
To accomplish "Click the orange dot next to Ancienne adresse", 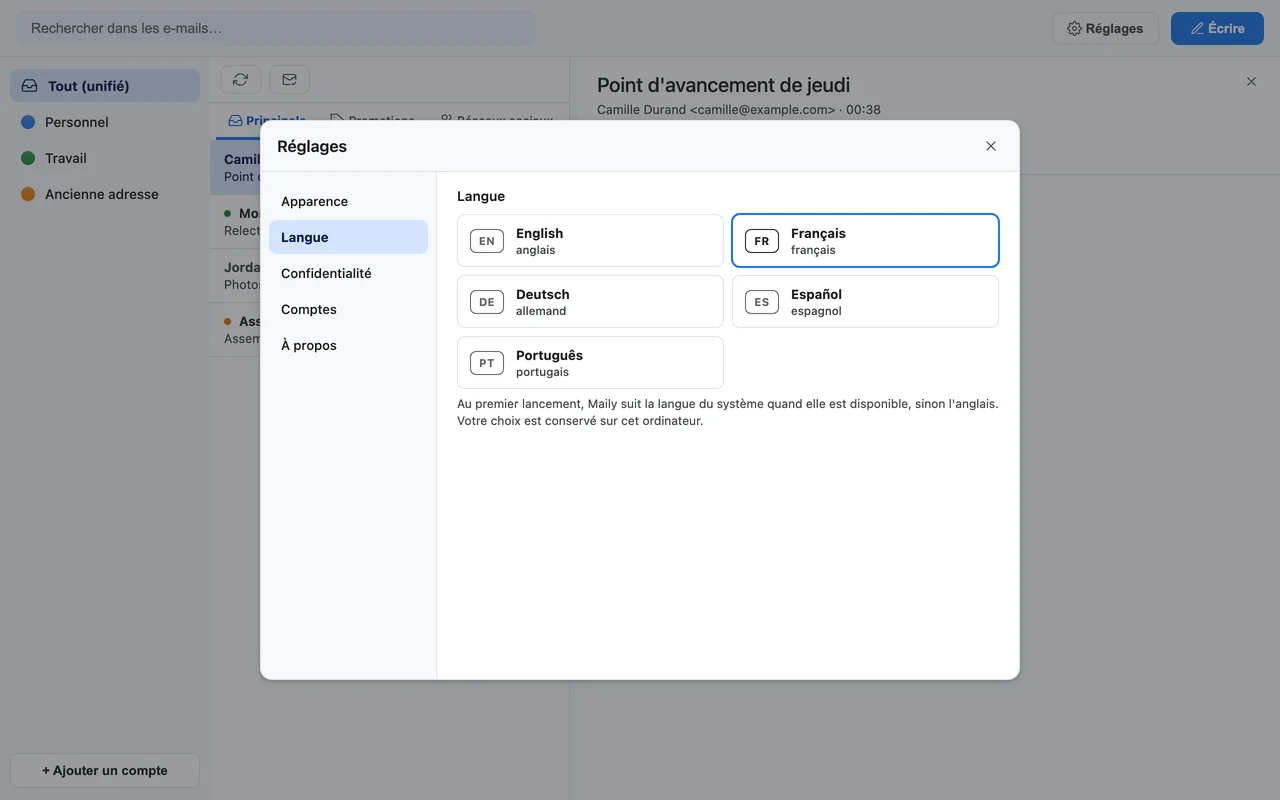I will coord(28,194).
